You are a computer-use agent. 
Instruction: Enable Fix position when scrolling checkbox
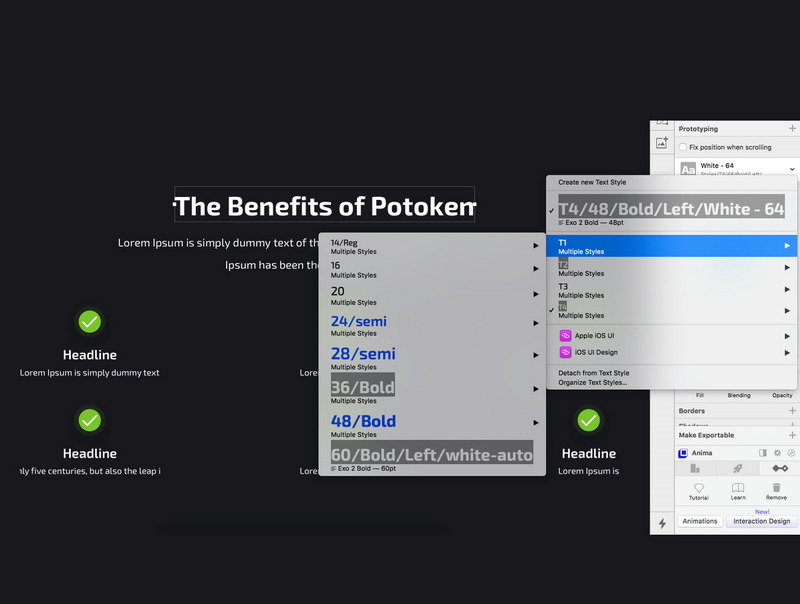pyautogui.click(x=683, y=147)
